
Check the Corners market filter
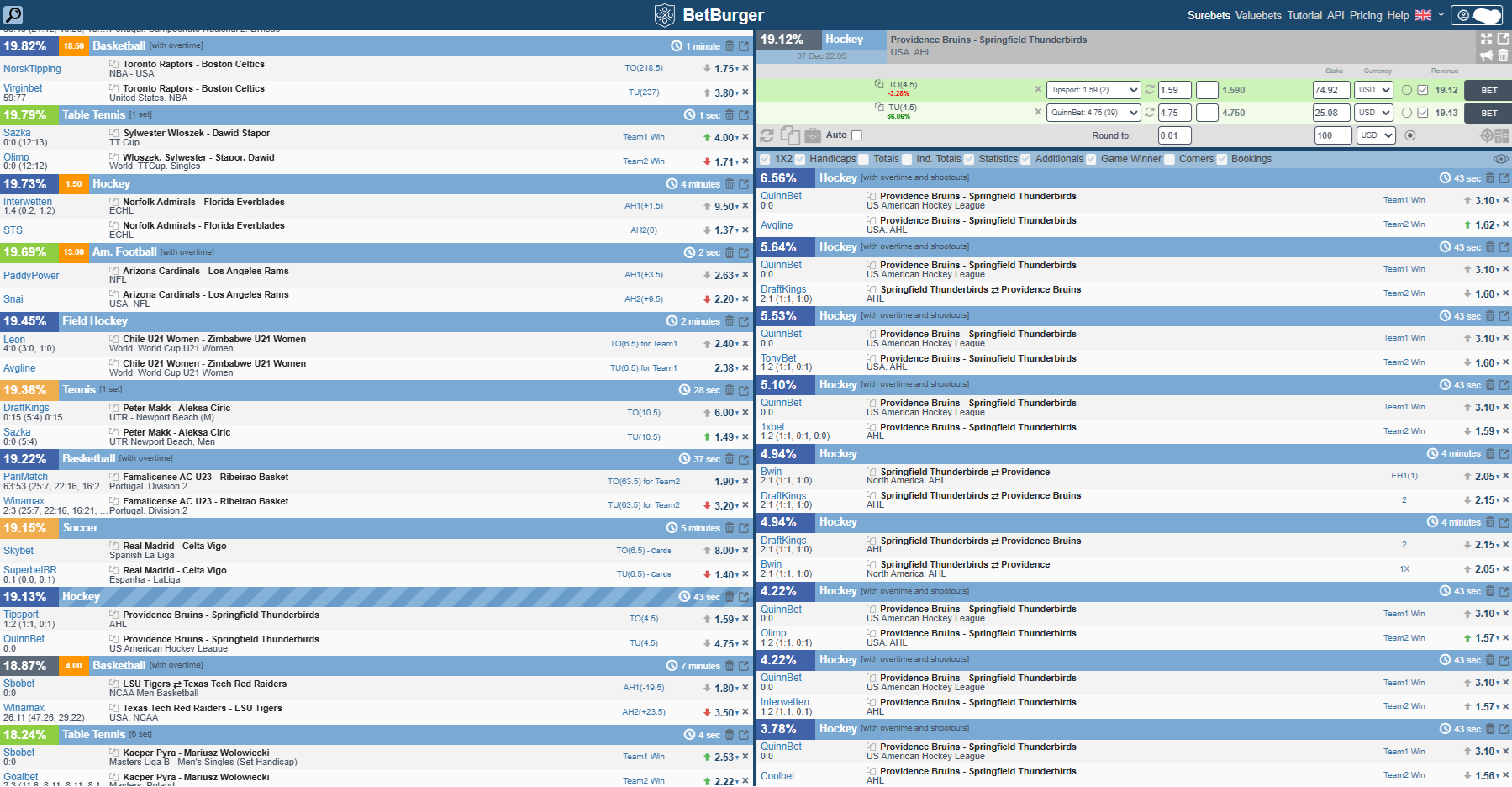coord(1170,159)
